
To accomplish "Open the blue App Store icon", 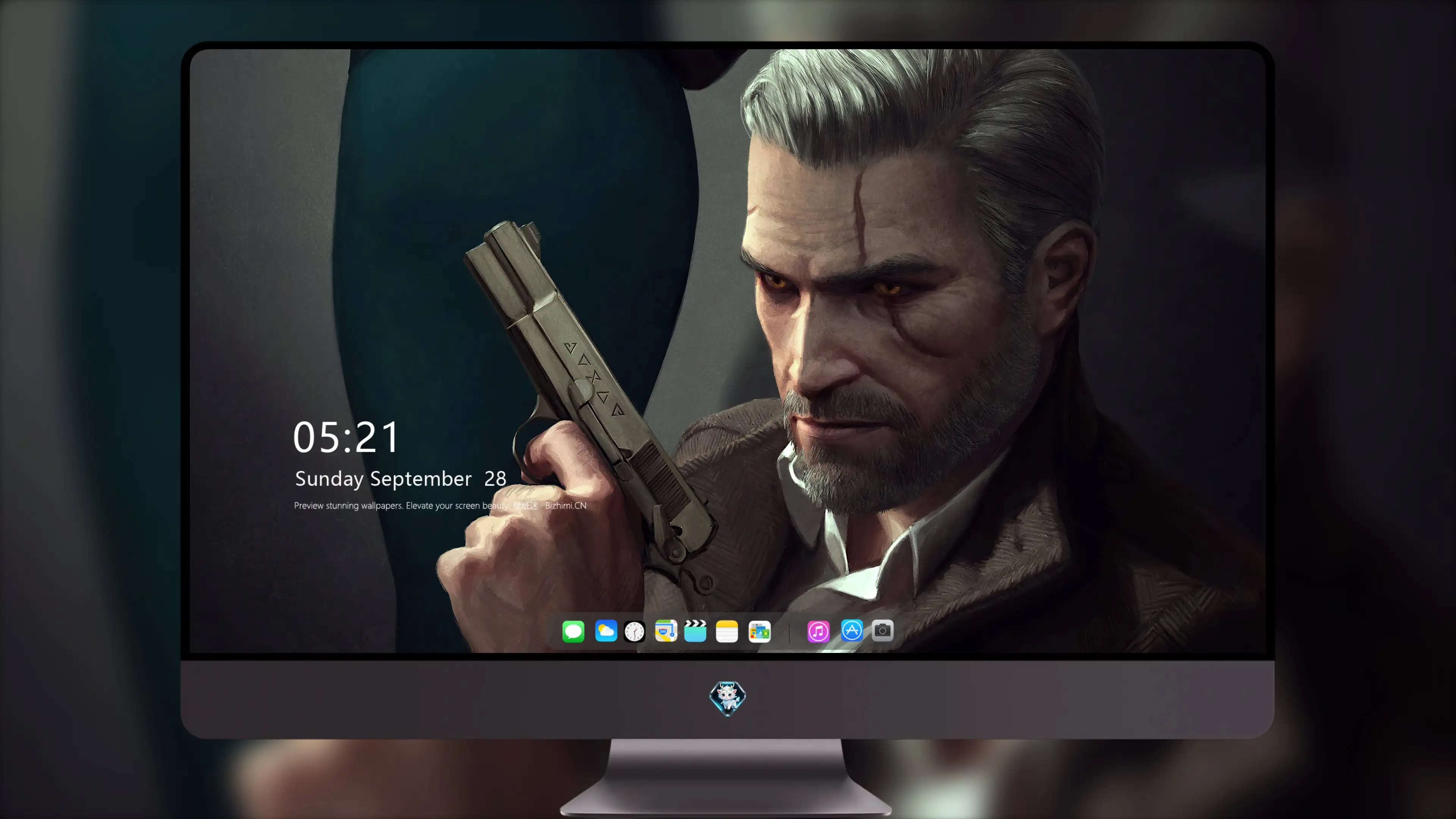I will tap(852, 631).
